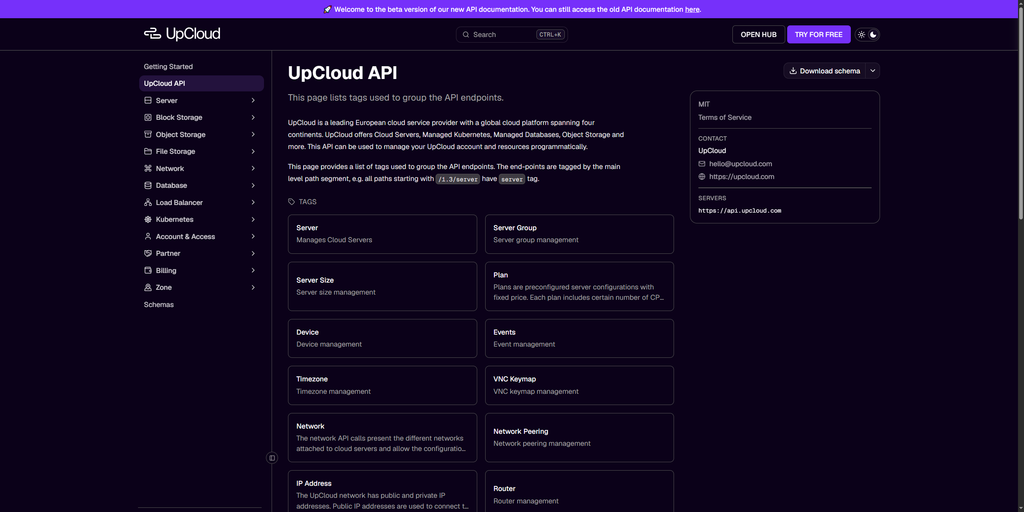The height and width of the screenshot is (512, 1024).
Task: Open the Terms of Service link
Action: pyautogui.click(x=725, y=118)
